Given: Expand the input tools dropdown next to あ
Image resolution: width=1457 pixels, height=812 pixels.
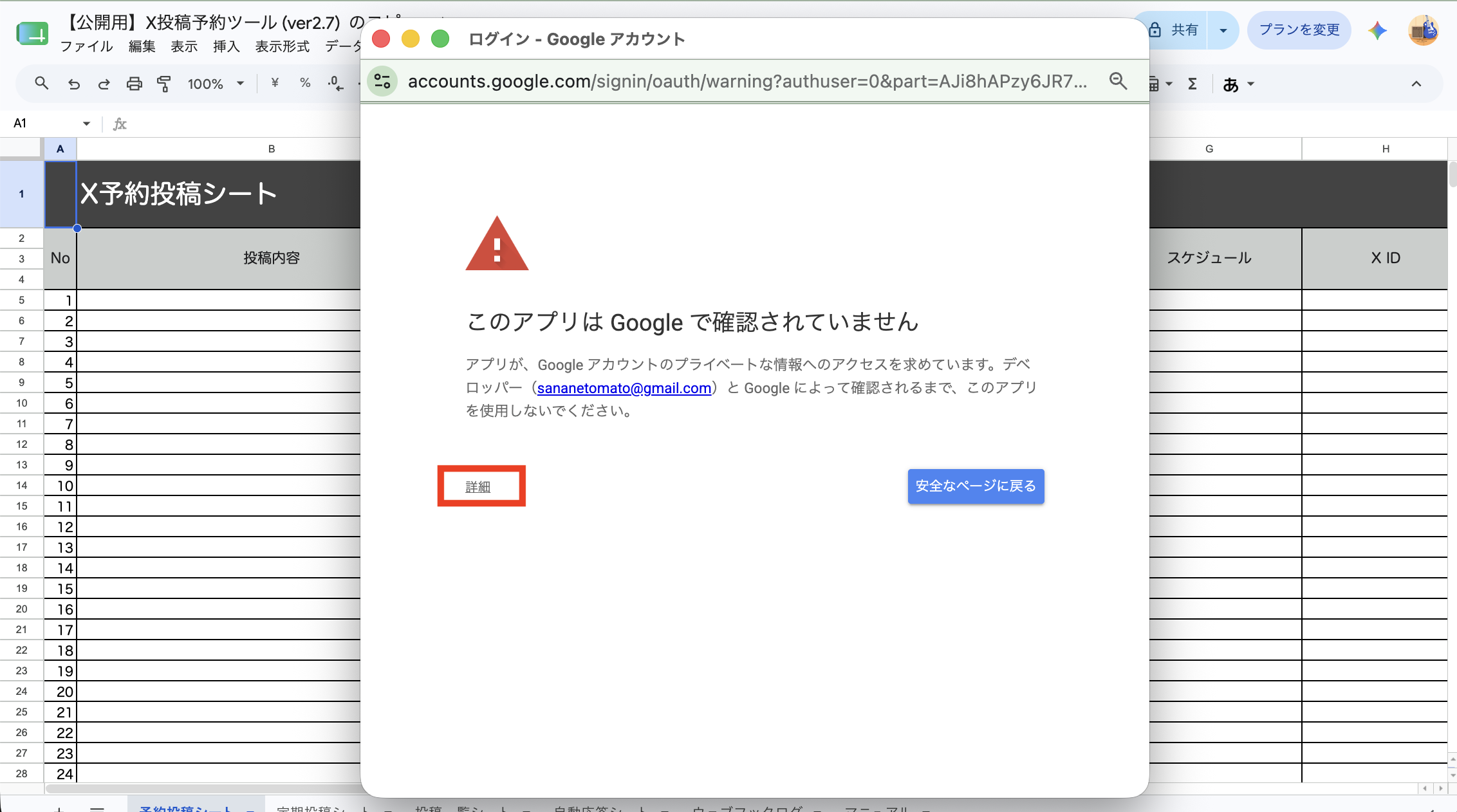Looking at the screenshot, I should coord(1251,84).
